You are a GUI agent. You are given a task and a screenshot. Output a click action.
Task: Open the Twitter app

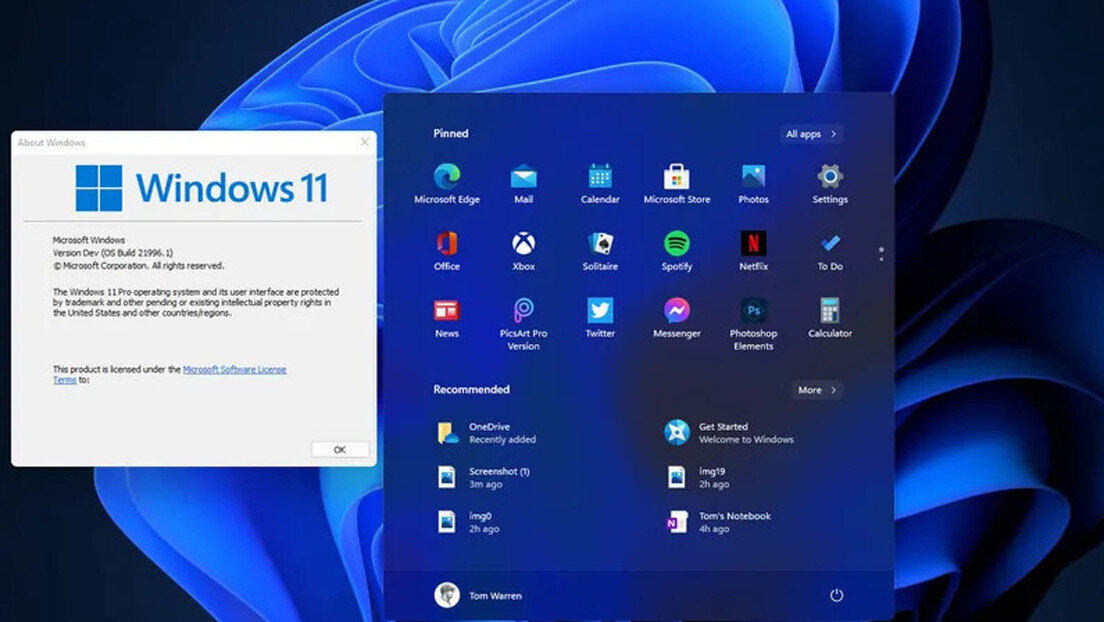(x=600, y=317)
